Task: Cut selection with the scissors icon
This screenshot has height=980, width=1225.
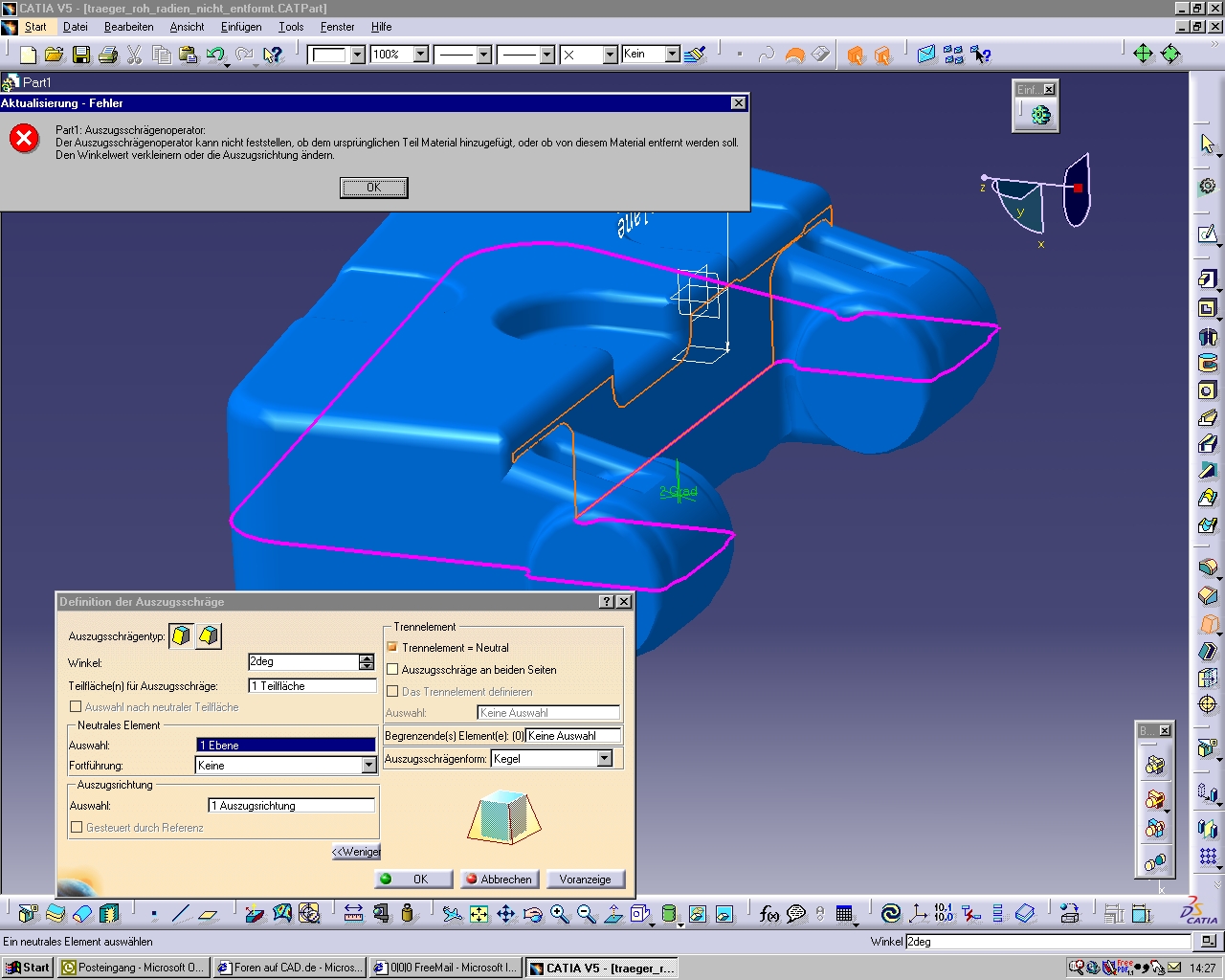Action: tap(135, 55)
